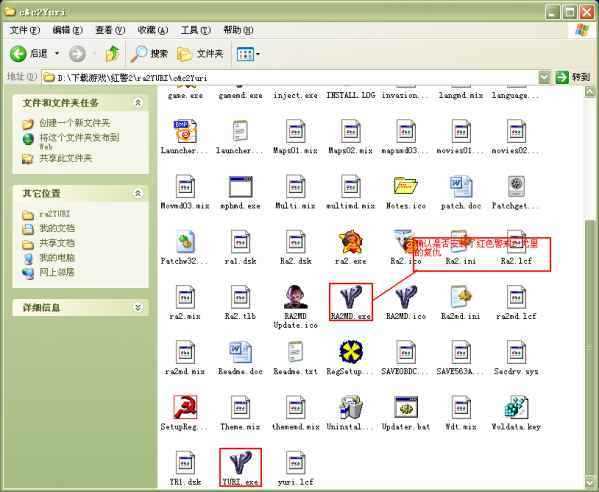Click the vertical scrollbar down arrow
Screen dimensions: 599x492
click(x=590, y=482)
